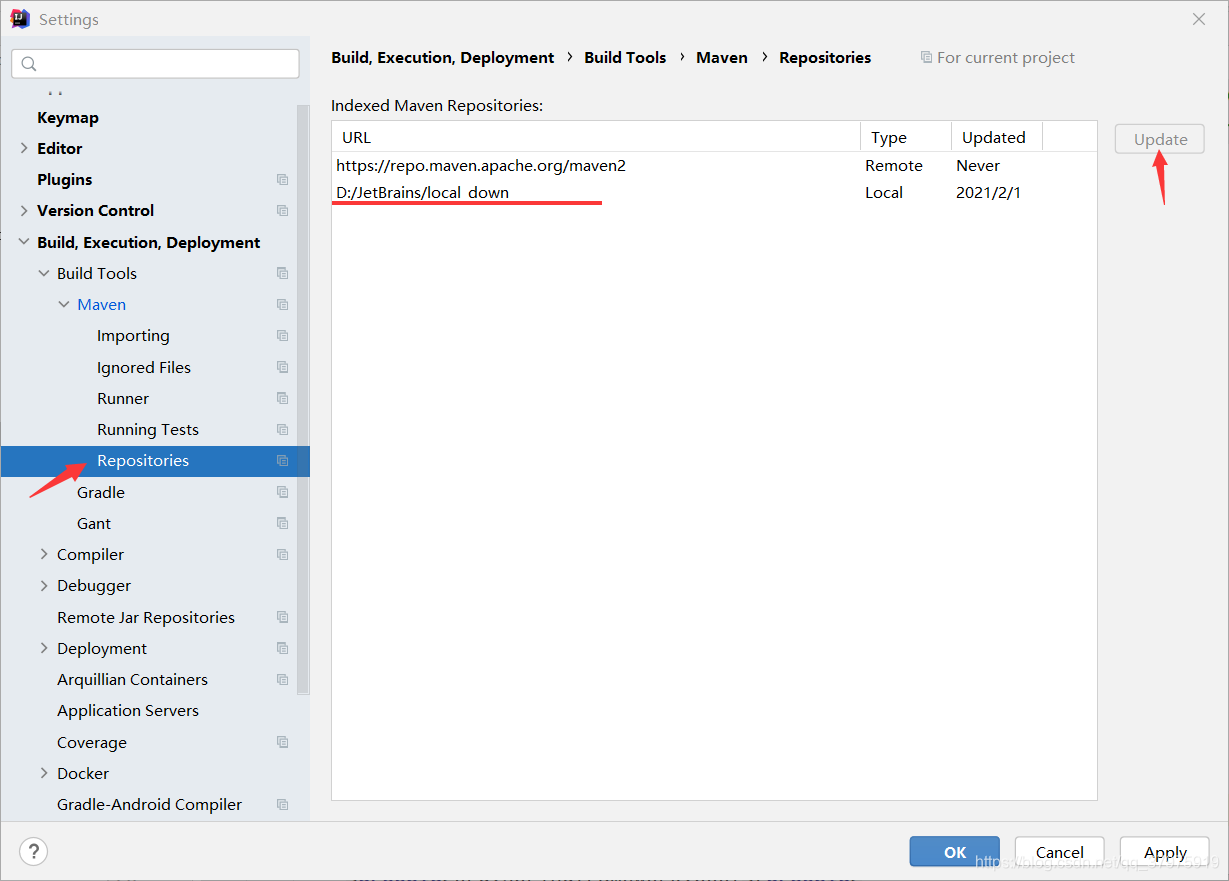Click Build Tools in the breadcrumb

tap(625, 58)
